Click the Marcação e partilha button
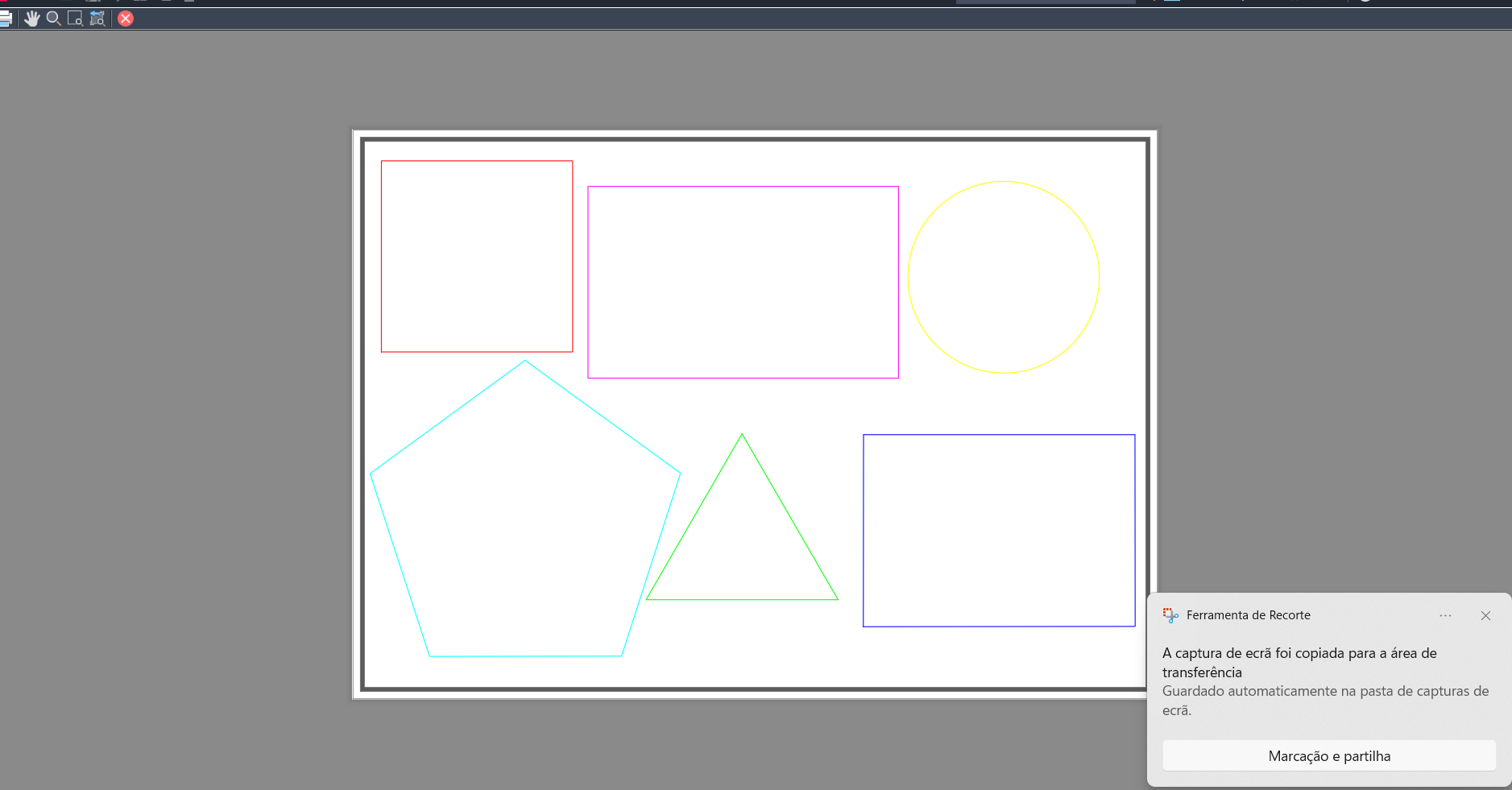Image resolution: width=1512 pixels, height=790 pixels. tap(1329, 755)
